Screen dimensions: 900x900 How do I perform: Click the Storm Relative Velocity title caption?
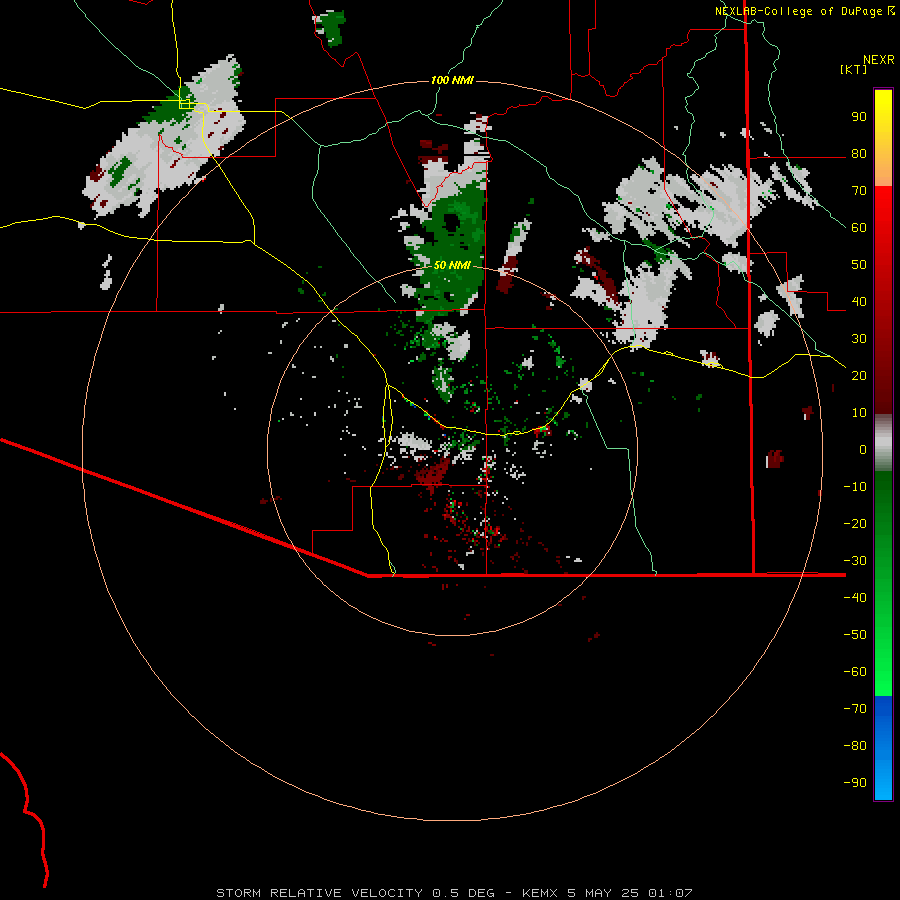click(454, 893)
